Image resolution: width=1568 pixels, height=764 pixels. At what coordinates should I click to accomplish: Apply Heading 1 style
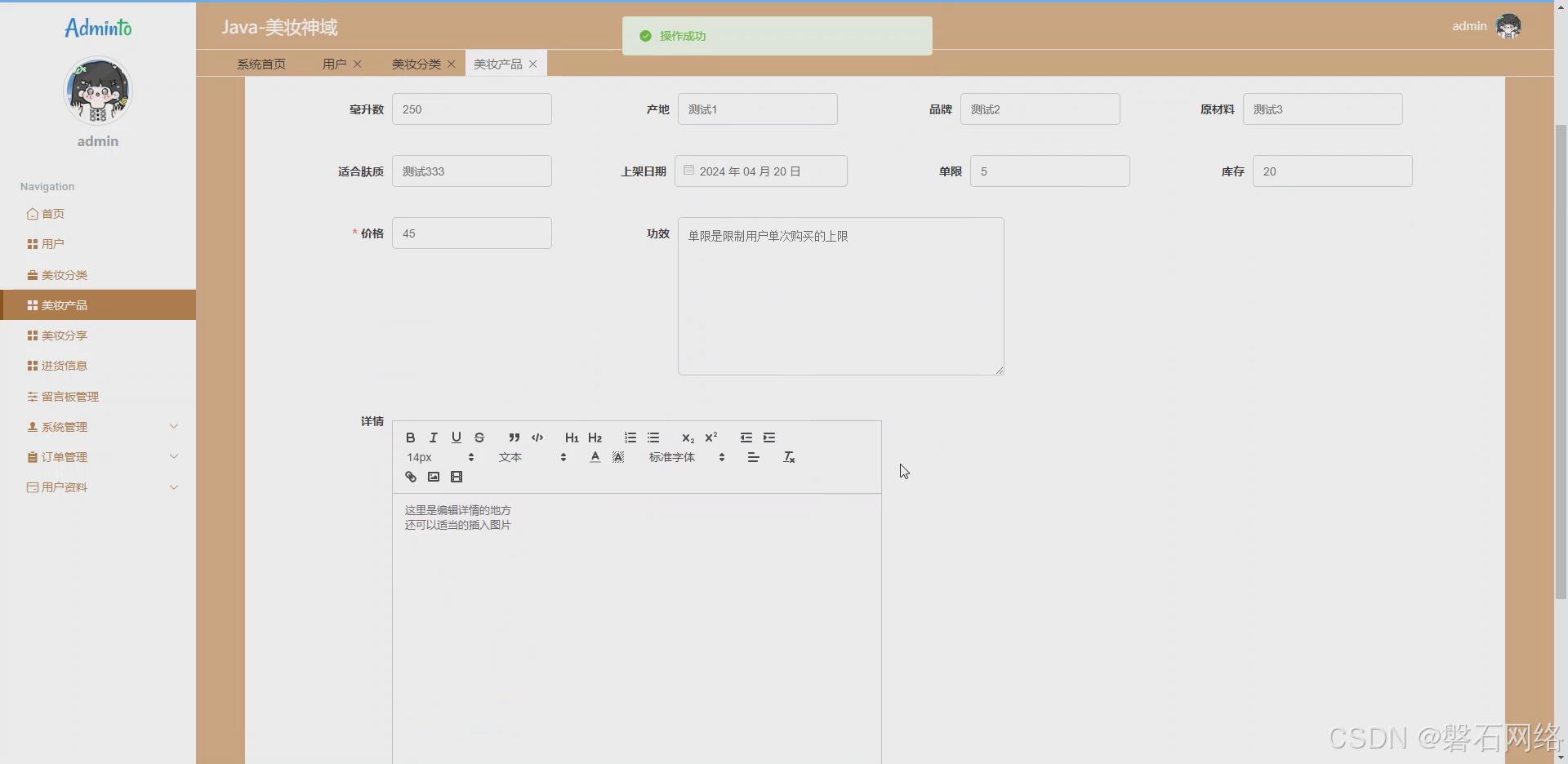pos(572,438)
